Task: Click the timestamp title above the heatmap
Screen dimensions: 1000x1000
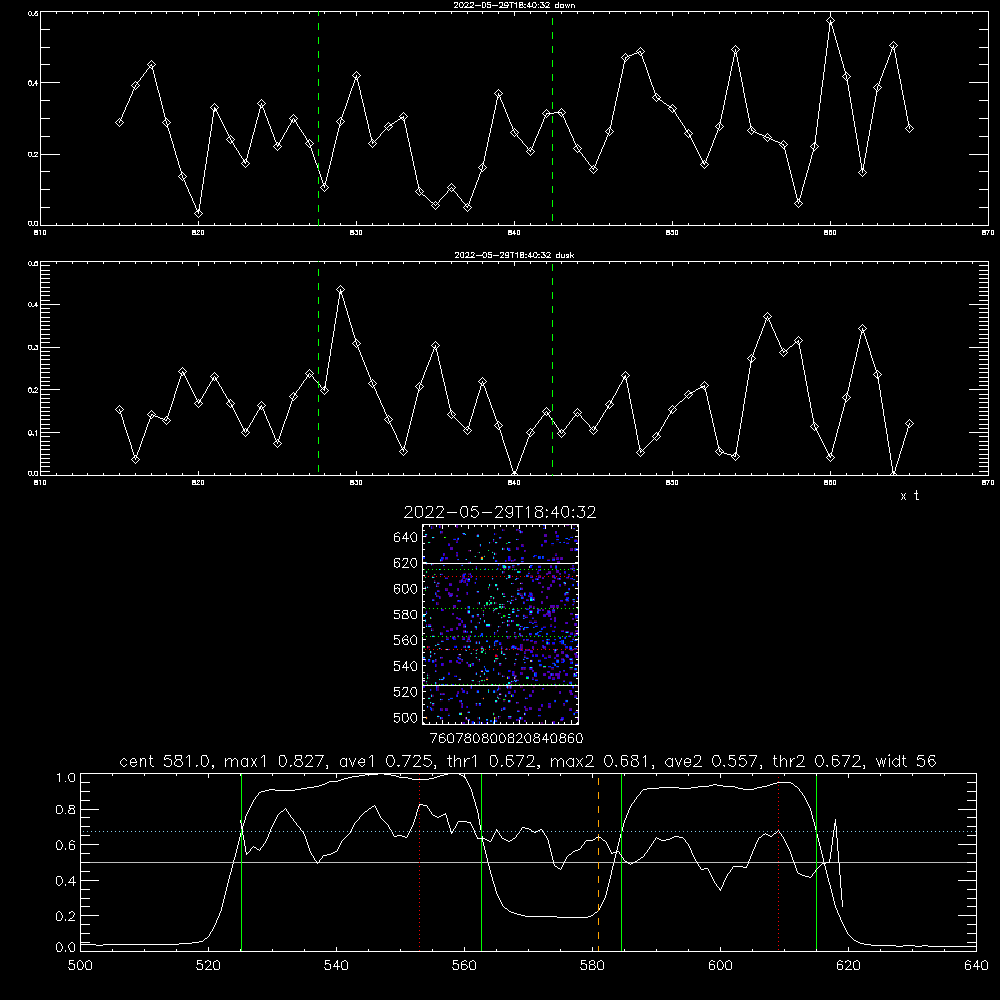Action: [500, 512]
